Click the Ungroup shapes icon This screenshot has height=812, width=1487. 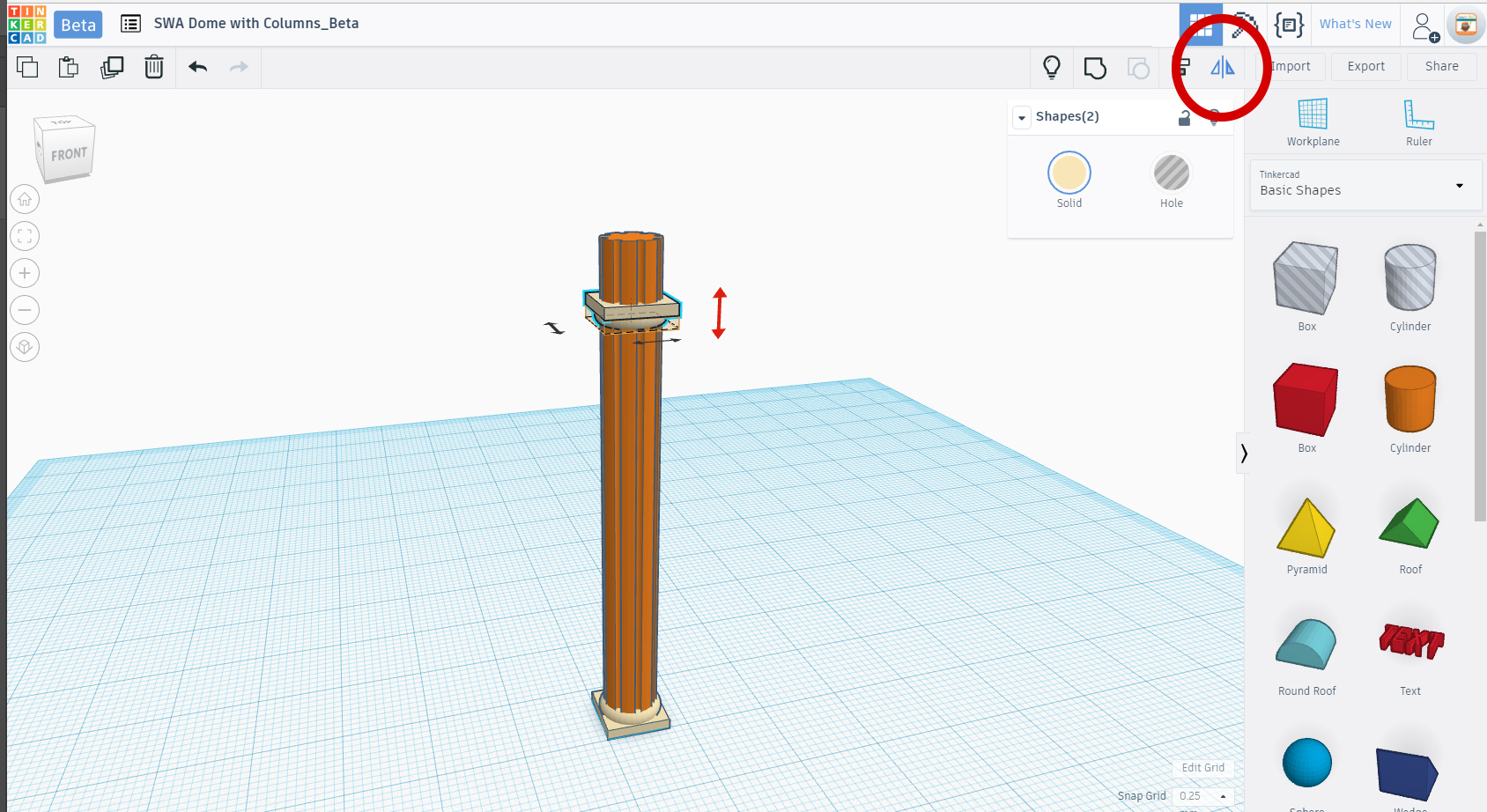pos(1138,68)
